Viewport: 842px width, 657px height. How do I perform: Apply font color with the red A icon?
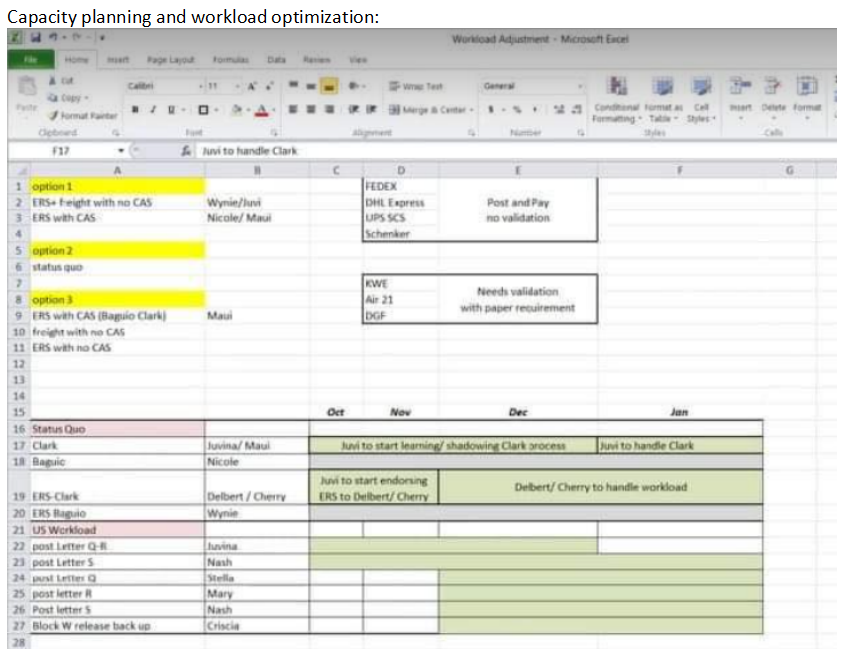[x=262, y=110]
